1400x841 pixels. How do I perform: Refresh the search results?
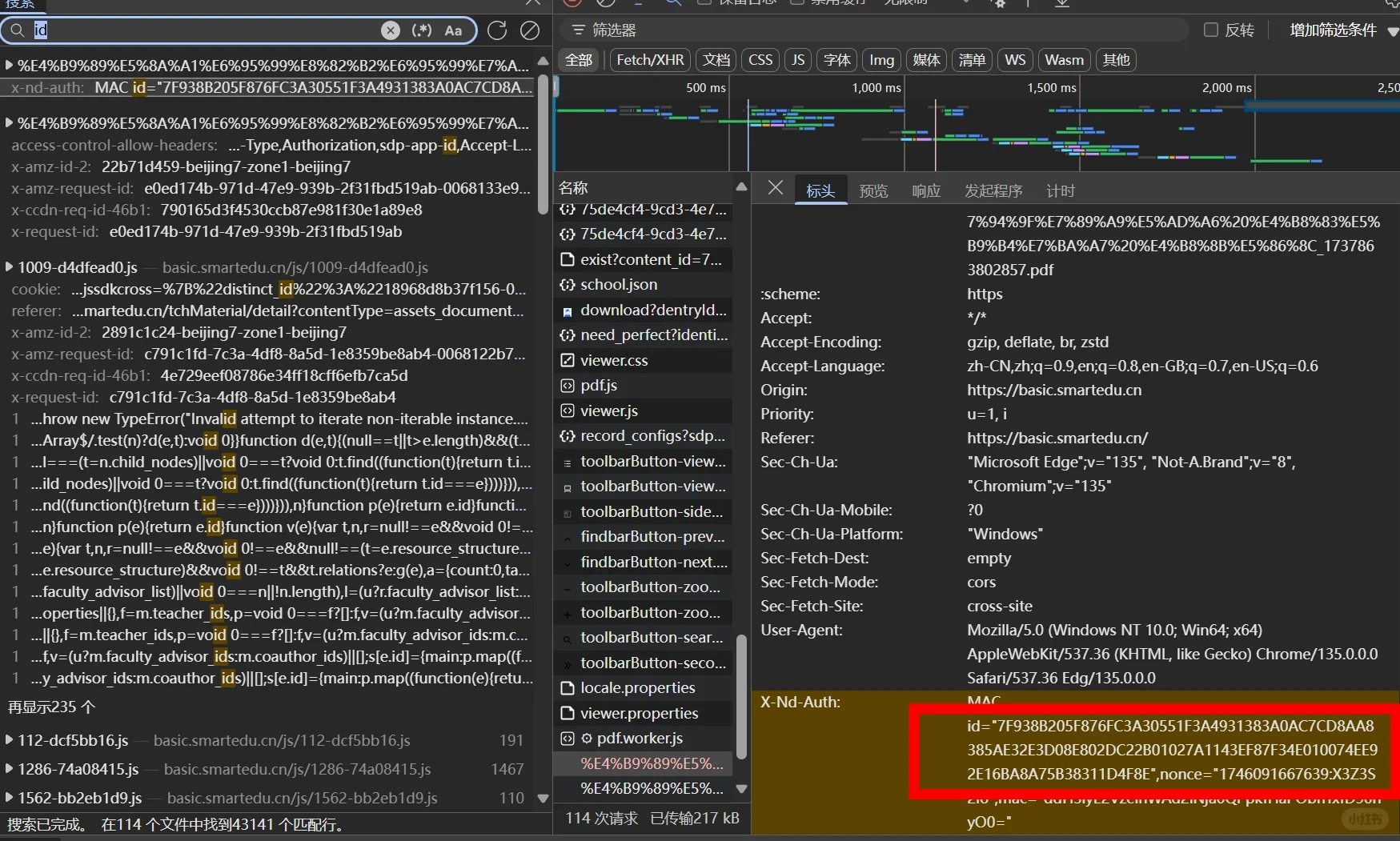pos(497,30)
